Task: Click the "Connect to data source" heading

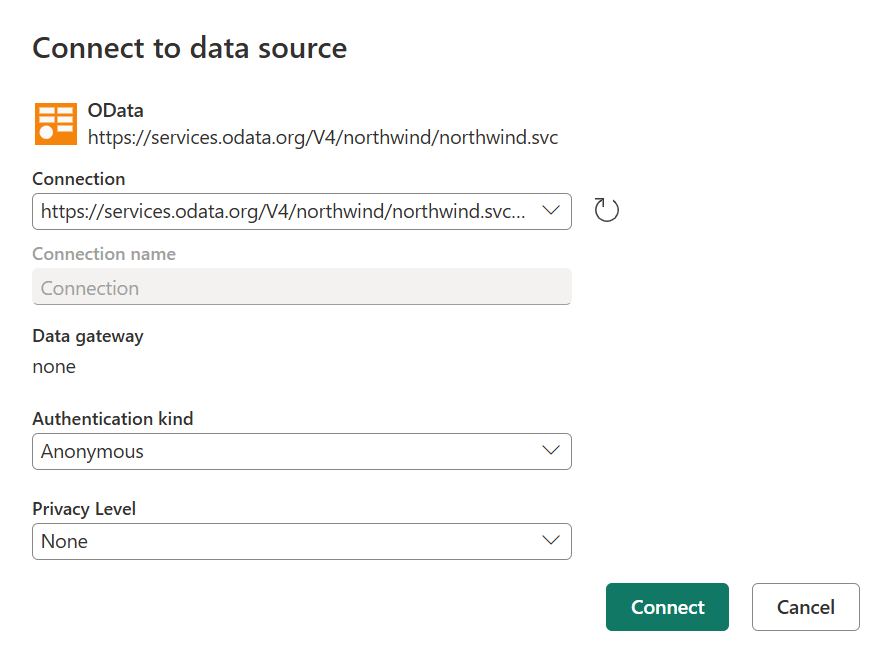Action: point(190,48)
